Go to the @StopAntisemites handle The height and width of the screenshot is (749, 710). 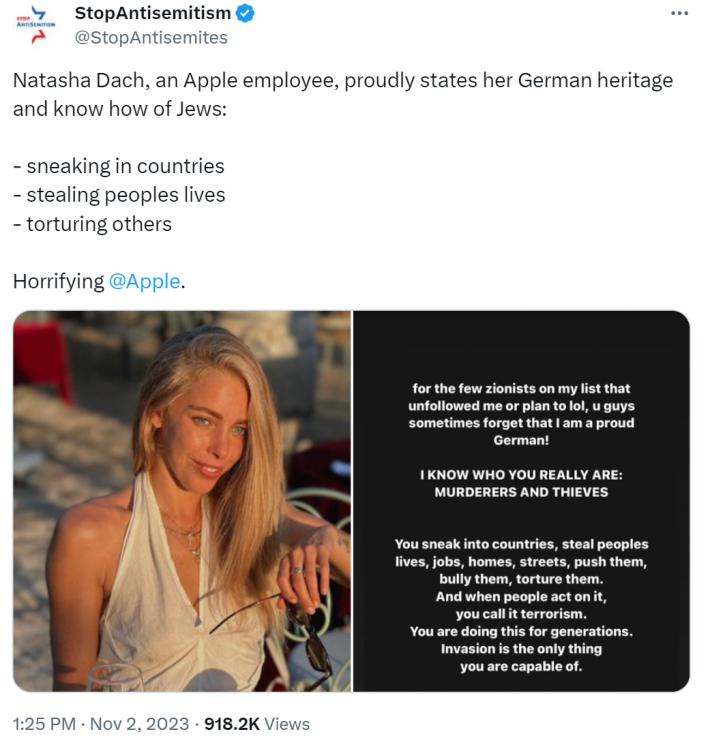[x=151, y=38]
